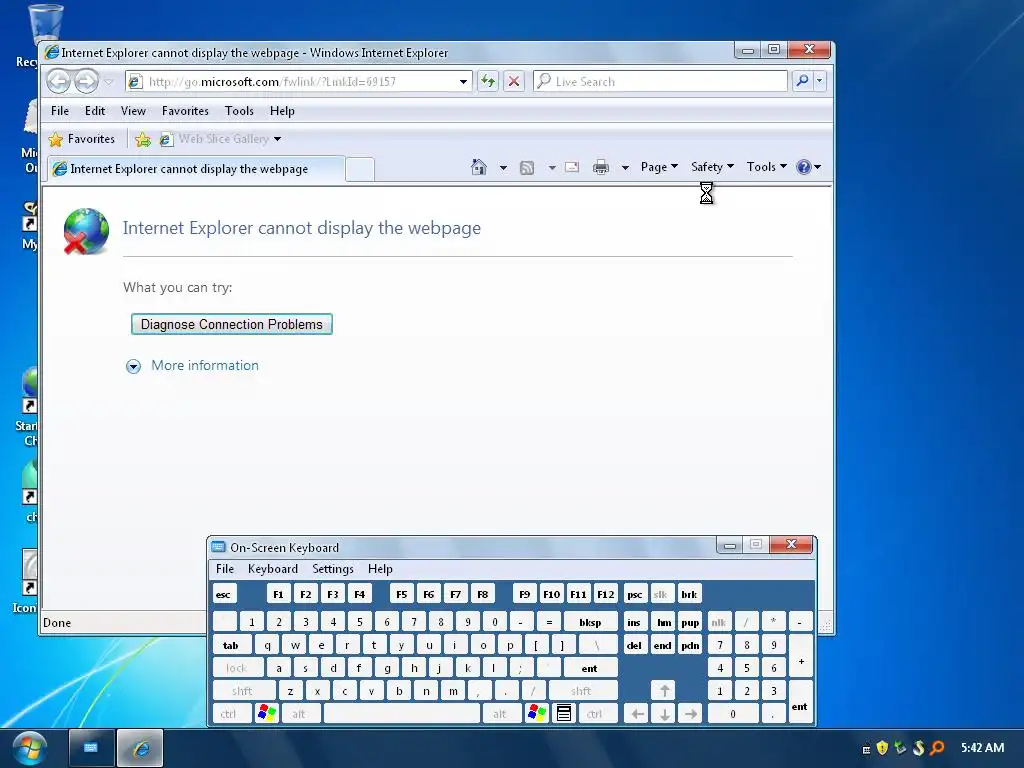This screenshot has width=1024, height=768.
Task: Toggle the nlk num lock key
Action: point(719,622)
